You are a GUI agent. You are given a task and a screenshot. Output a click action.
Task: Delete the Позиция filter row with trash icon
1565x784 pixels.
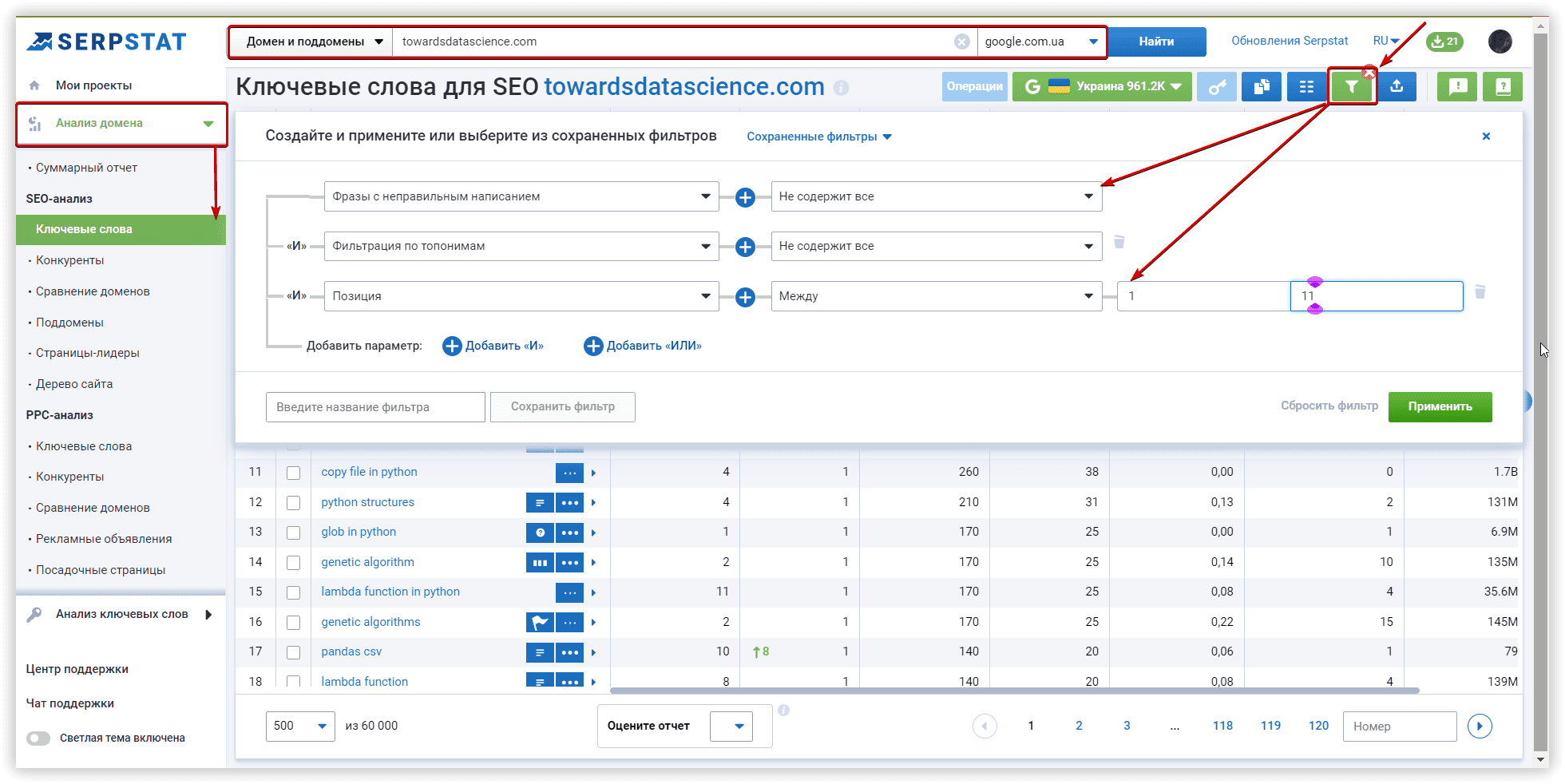[x=1480, y=292]
